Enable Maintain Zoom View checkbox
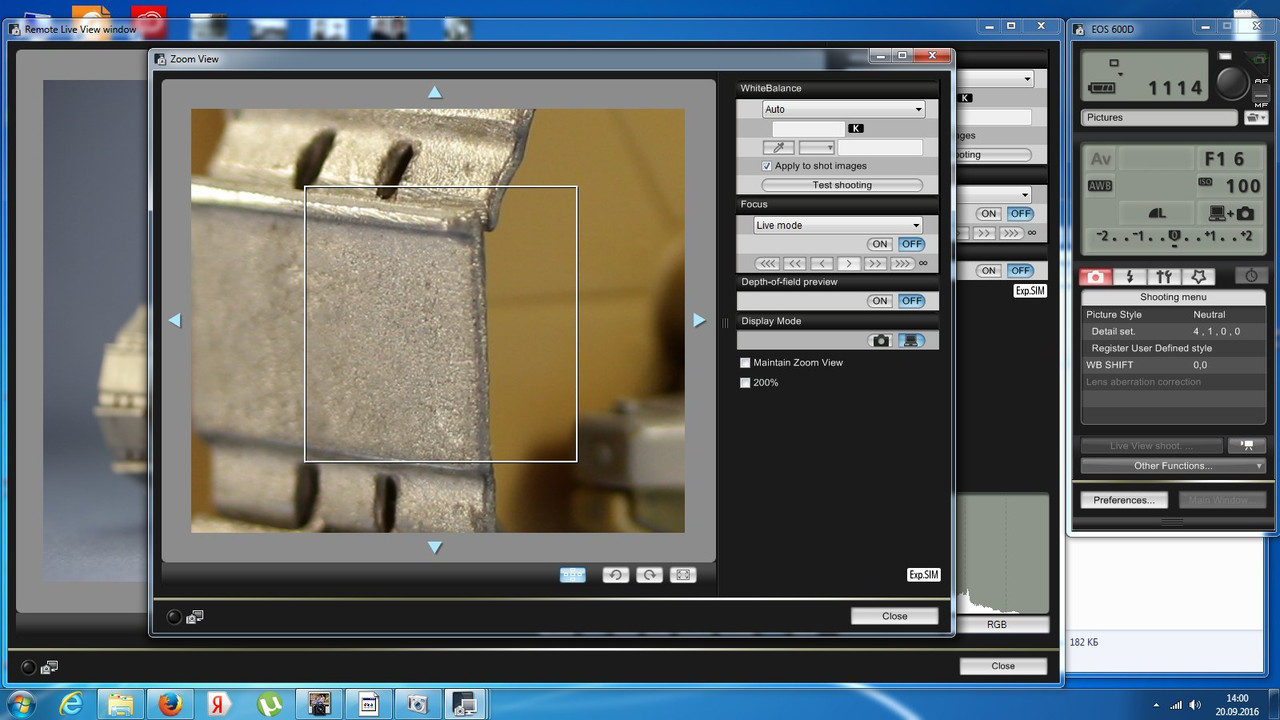1280x720 pixels. 745,363
